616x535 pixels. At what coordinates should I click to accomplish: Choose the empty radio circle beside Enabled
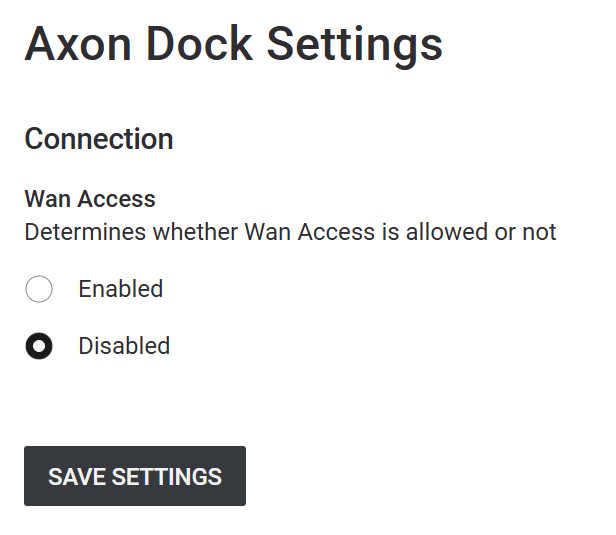(x=39, y=290)
